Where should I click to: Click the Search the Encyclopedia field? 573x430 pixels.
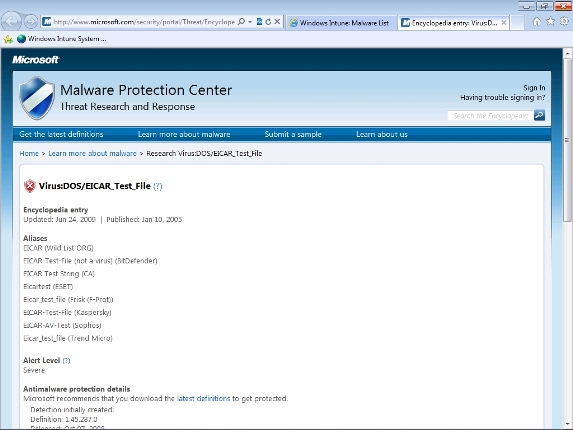point(490,115)
